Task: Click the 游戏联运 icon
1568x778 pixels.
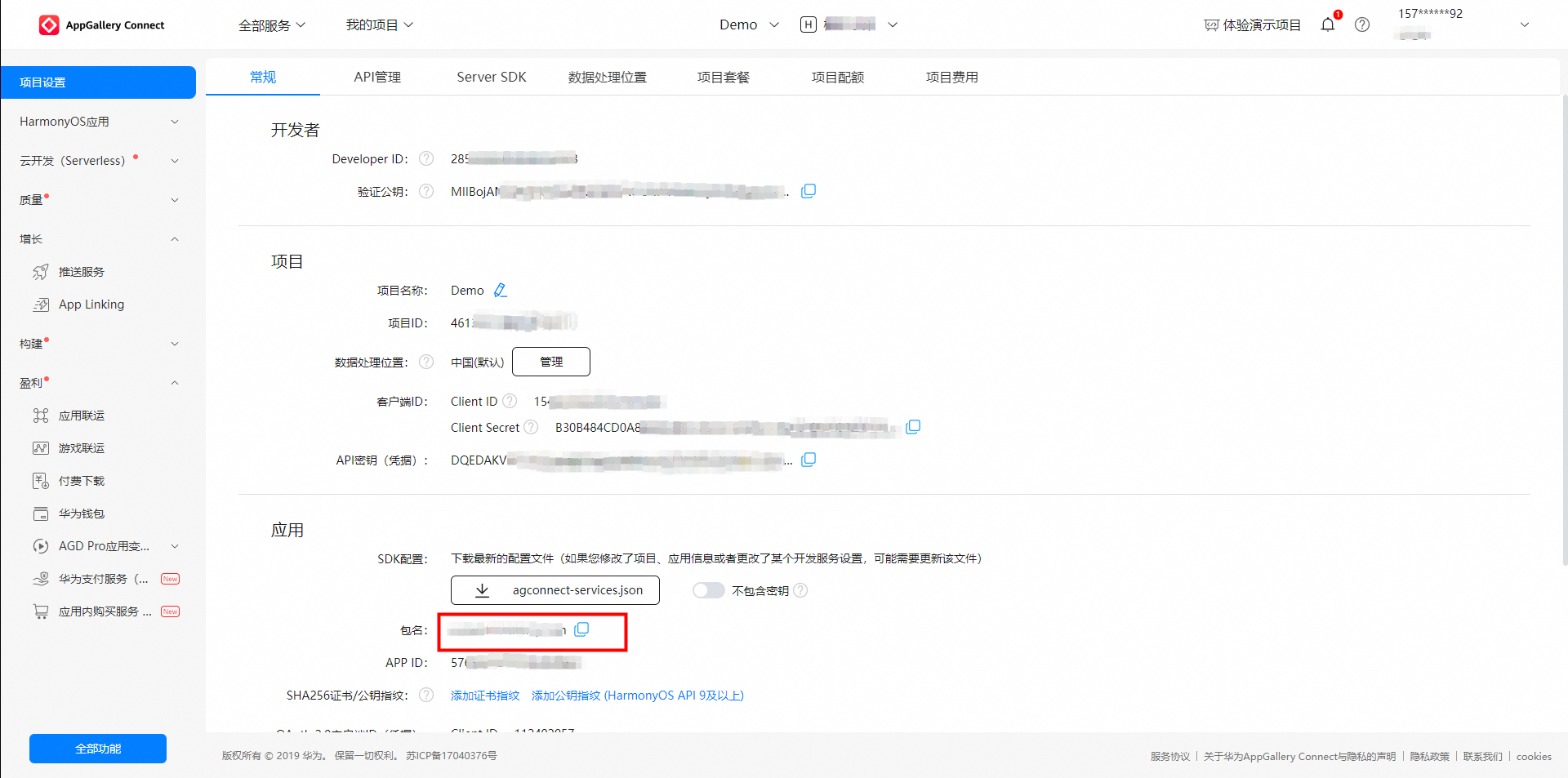Action: [x=41, y=448]
